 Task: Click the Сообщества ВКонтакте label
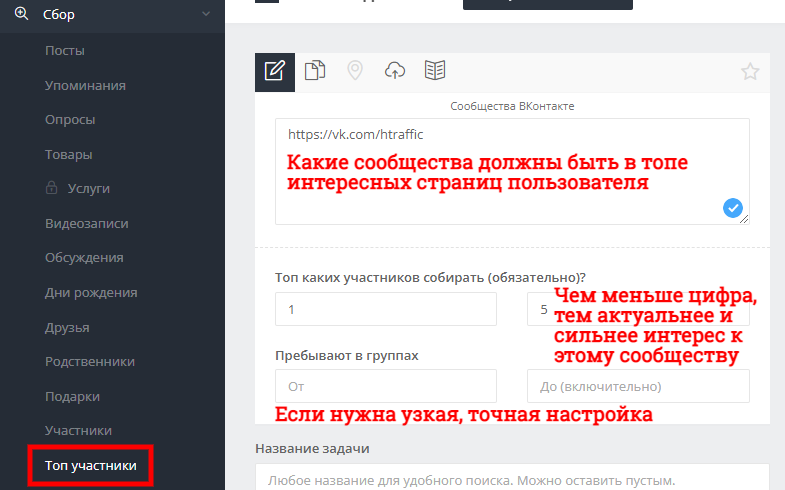tap(512, 106)
